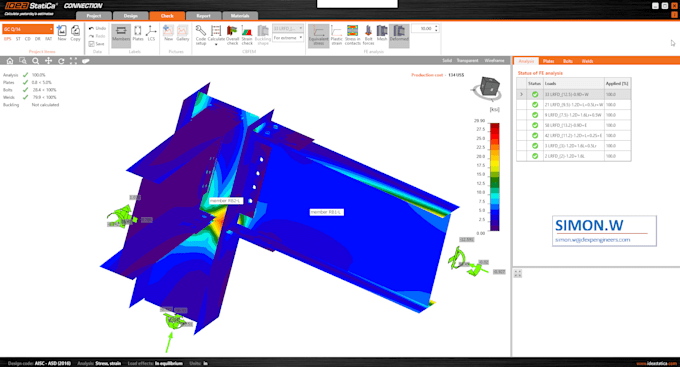680x367 pixels.
Task: Click the stress color legend bar
Action: click(x=494, y=177)
